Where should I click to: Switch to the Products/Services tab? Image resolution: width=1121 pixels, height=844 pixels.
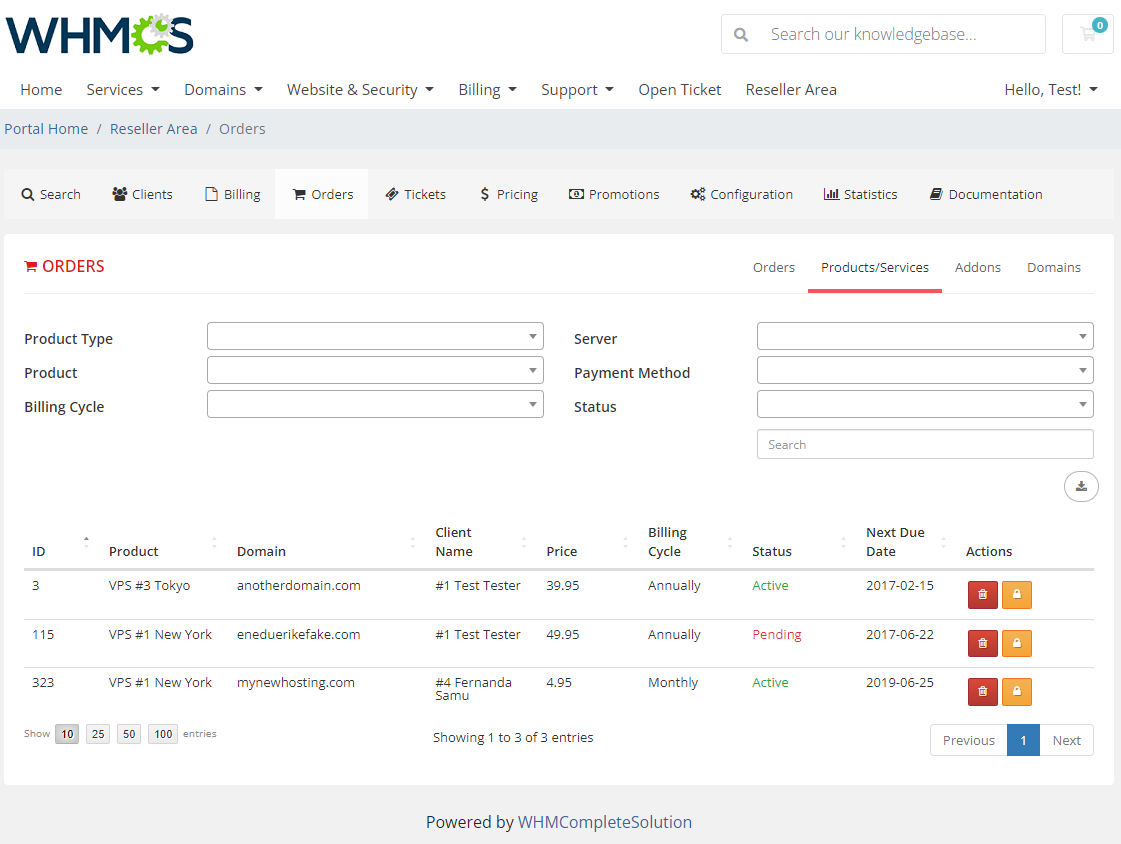874,267
